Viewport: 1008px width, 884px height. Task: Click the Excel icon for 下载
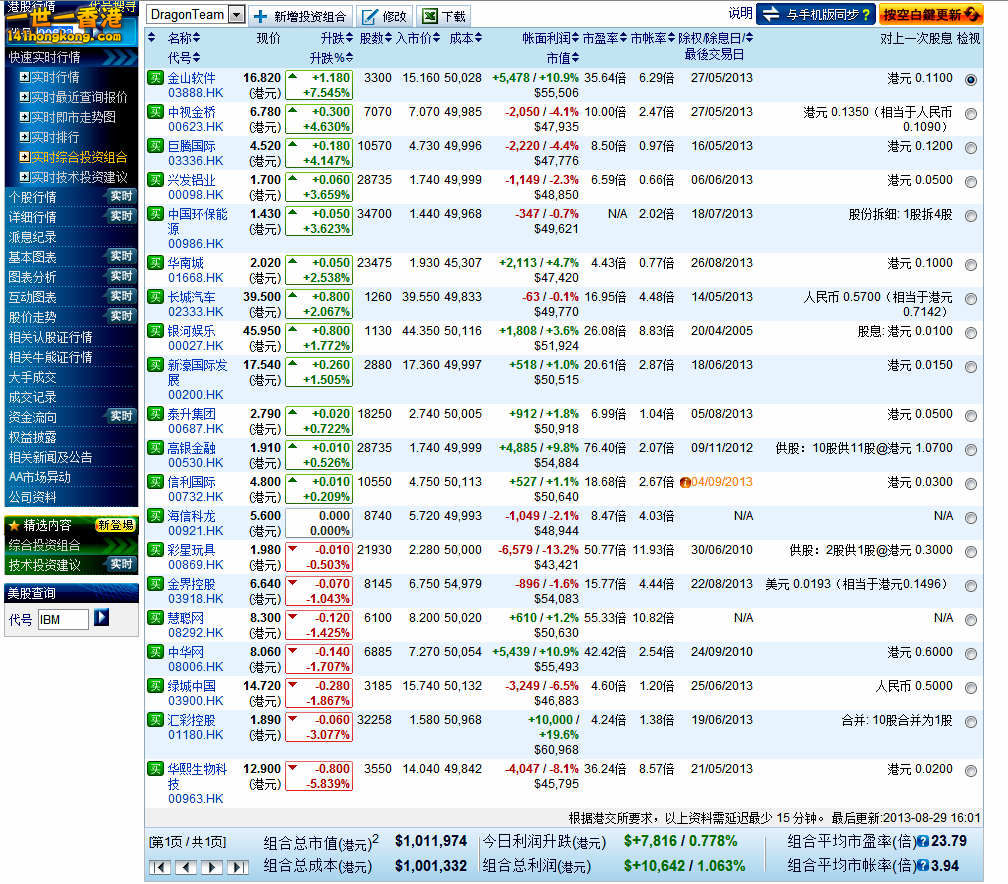click(x=429, y=16)
